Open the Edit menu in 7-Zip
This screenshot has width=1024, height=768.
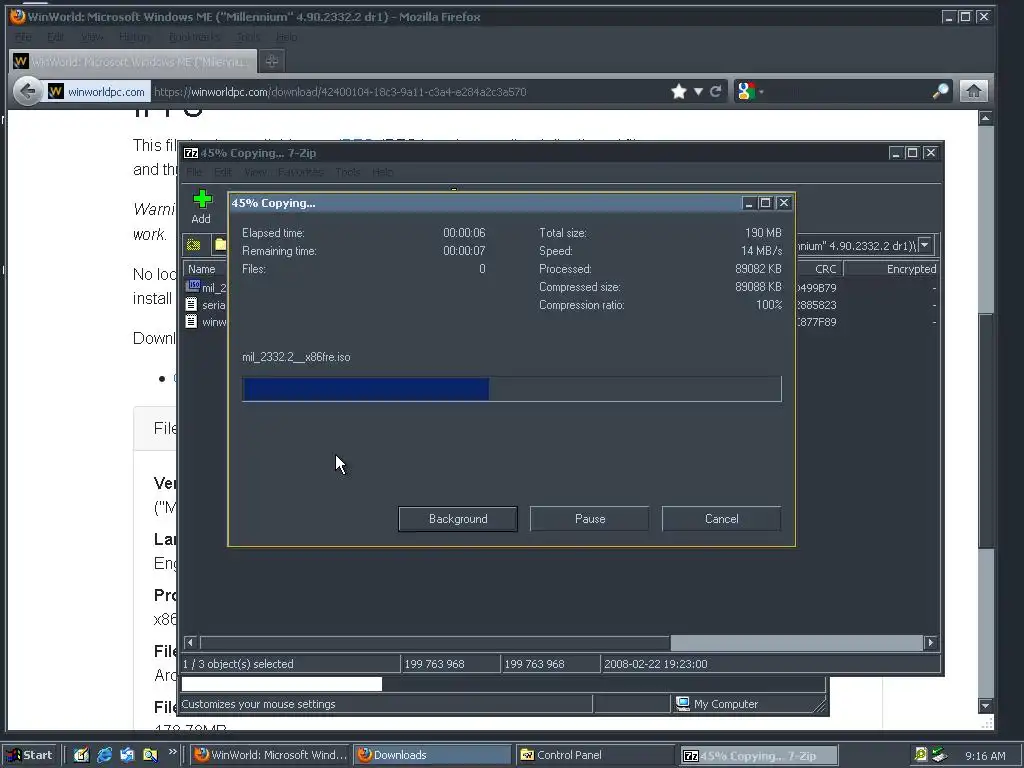[x=223, y=172]
